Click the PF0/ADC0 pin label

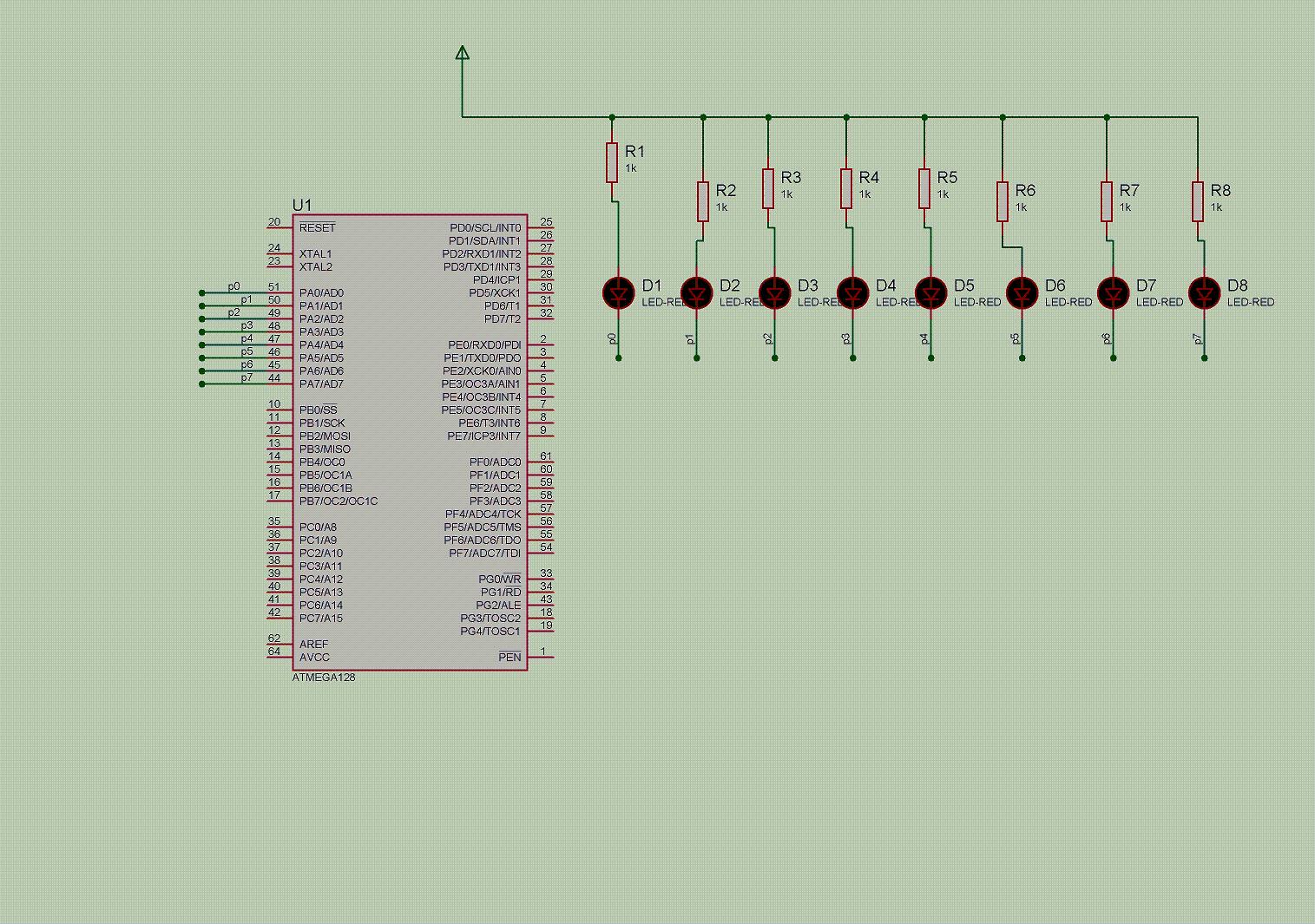496,462
